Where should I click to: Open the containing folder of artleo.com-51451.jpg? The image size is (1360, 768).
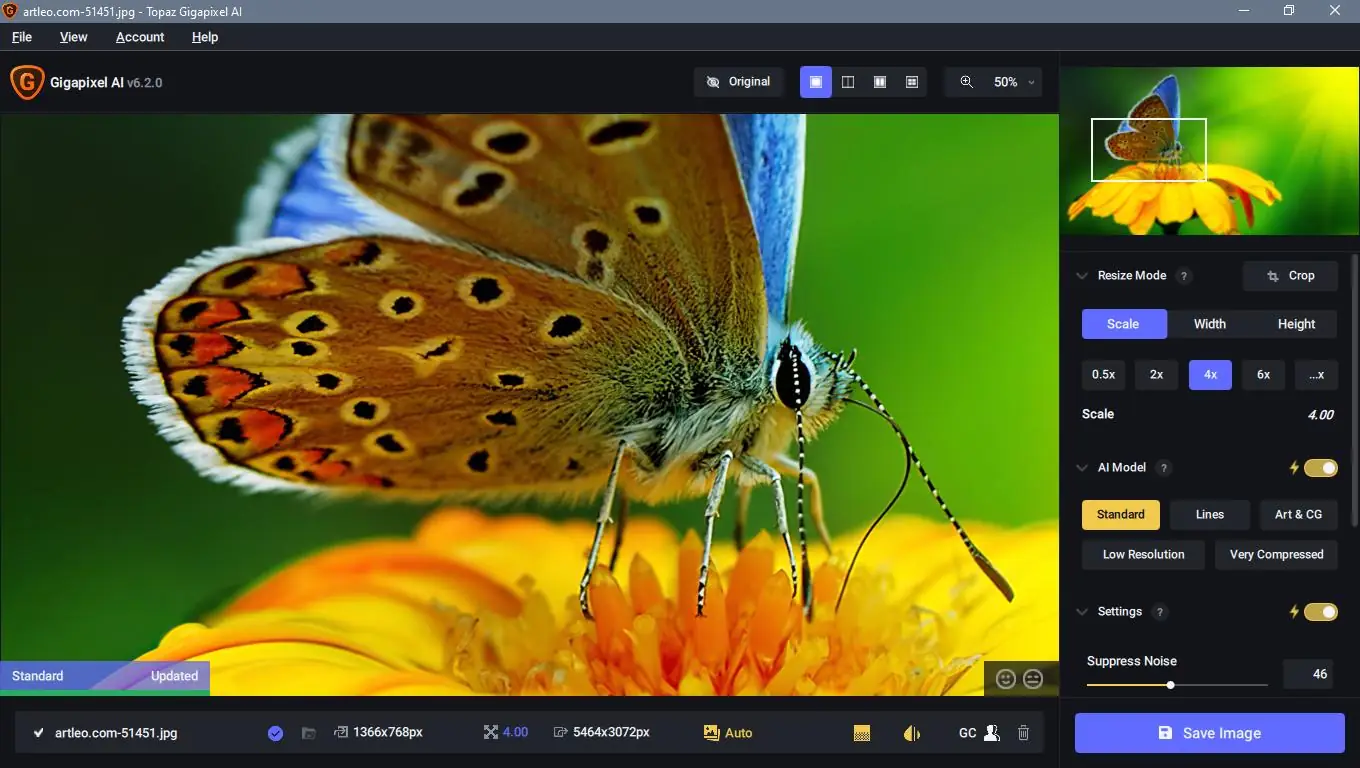[308, 732]
